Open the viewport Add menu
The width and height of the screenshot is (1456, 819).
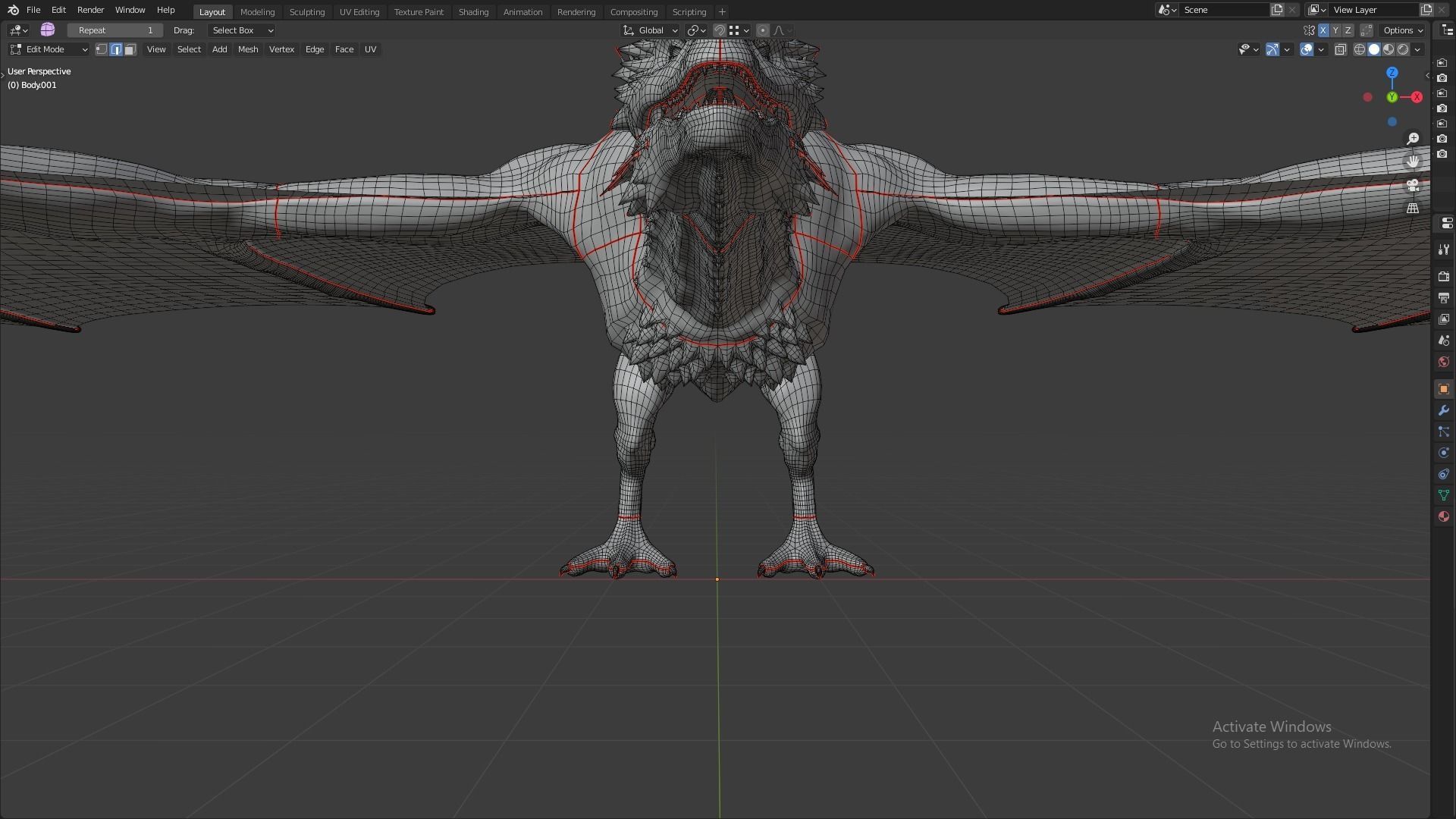click(x=219, y=49)
